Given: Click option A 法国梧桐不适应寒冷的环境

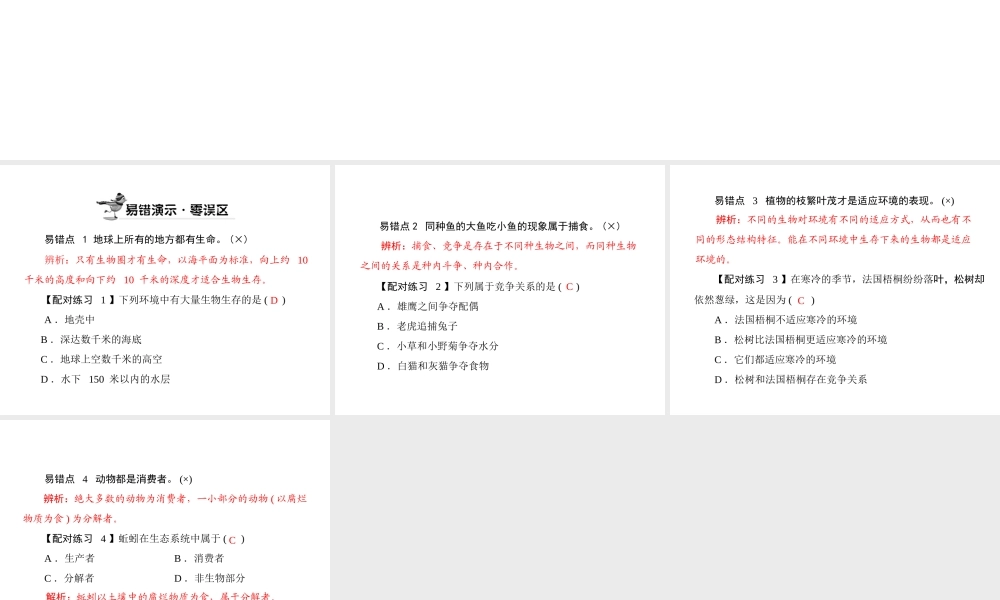Looking at the screenshot, I should tap(786, 319).
